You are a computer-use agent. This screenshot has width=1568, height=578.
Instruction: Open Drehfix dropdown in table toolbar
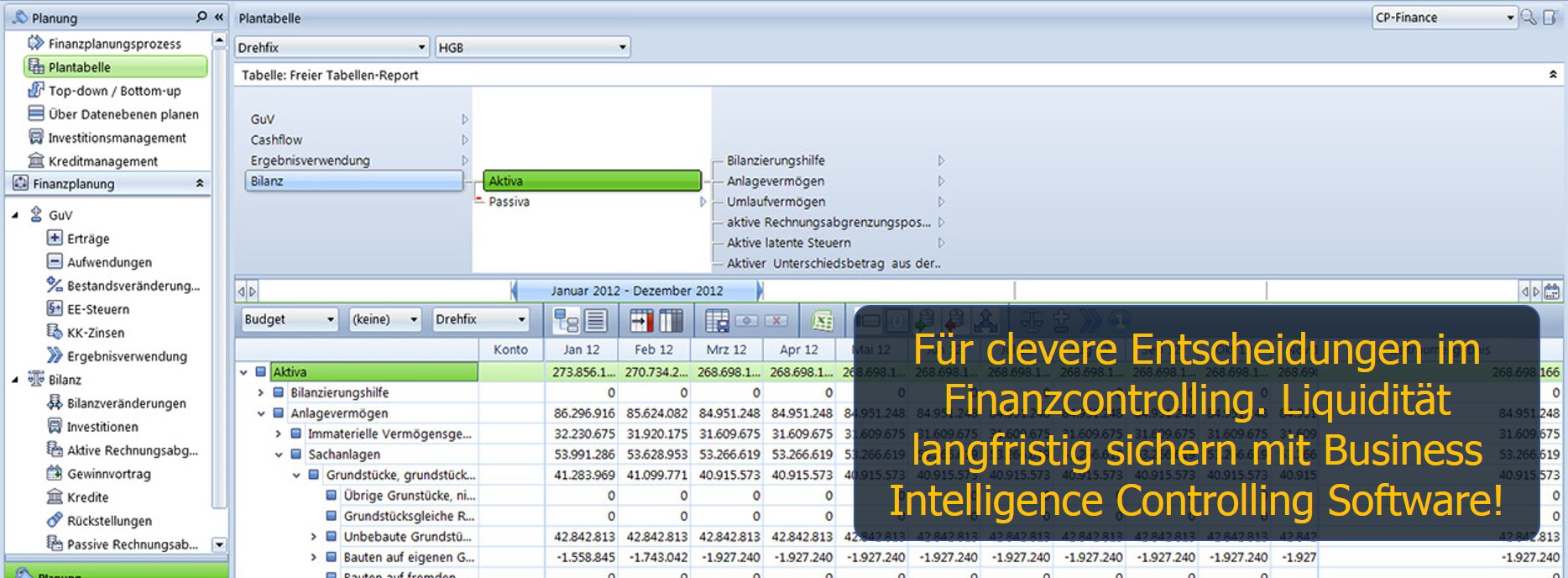point(480,319)
